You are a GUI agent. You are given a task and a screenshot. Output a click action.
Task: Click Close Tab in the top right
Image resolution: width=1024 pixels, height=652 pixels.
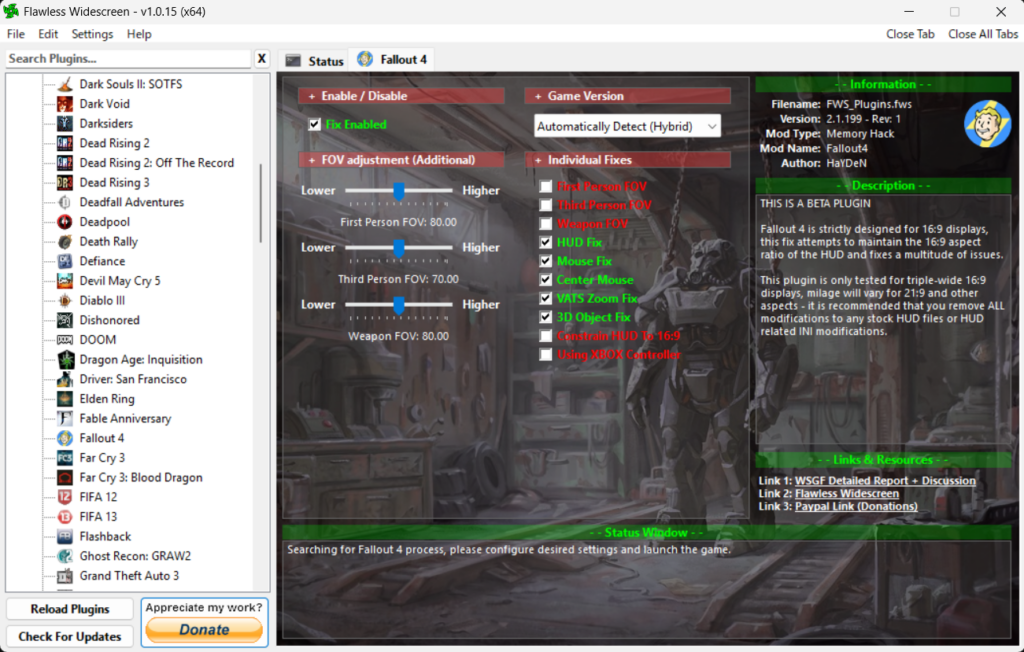[910, 34]
